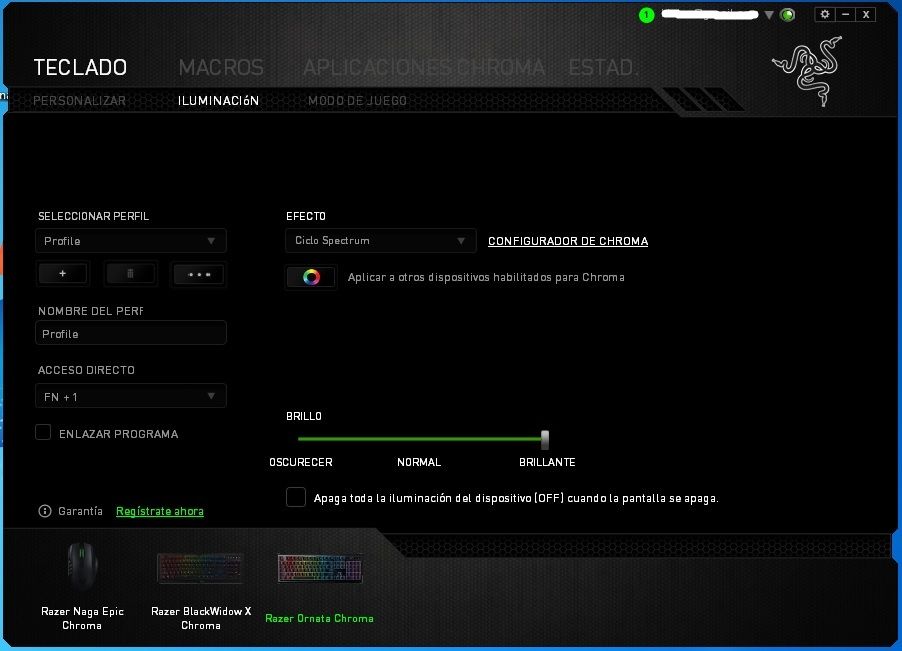Click the Chroma color wheel apply button

click(x=310, y=277)
